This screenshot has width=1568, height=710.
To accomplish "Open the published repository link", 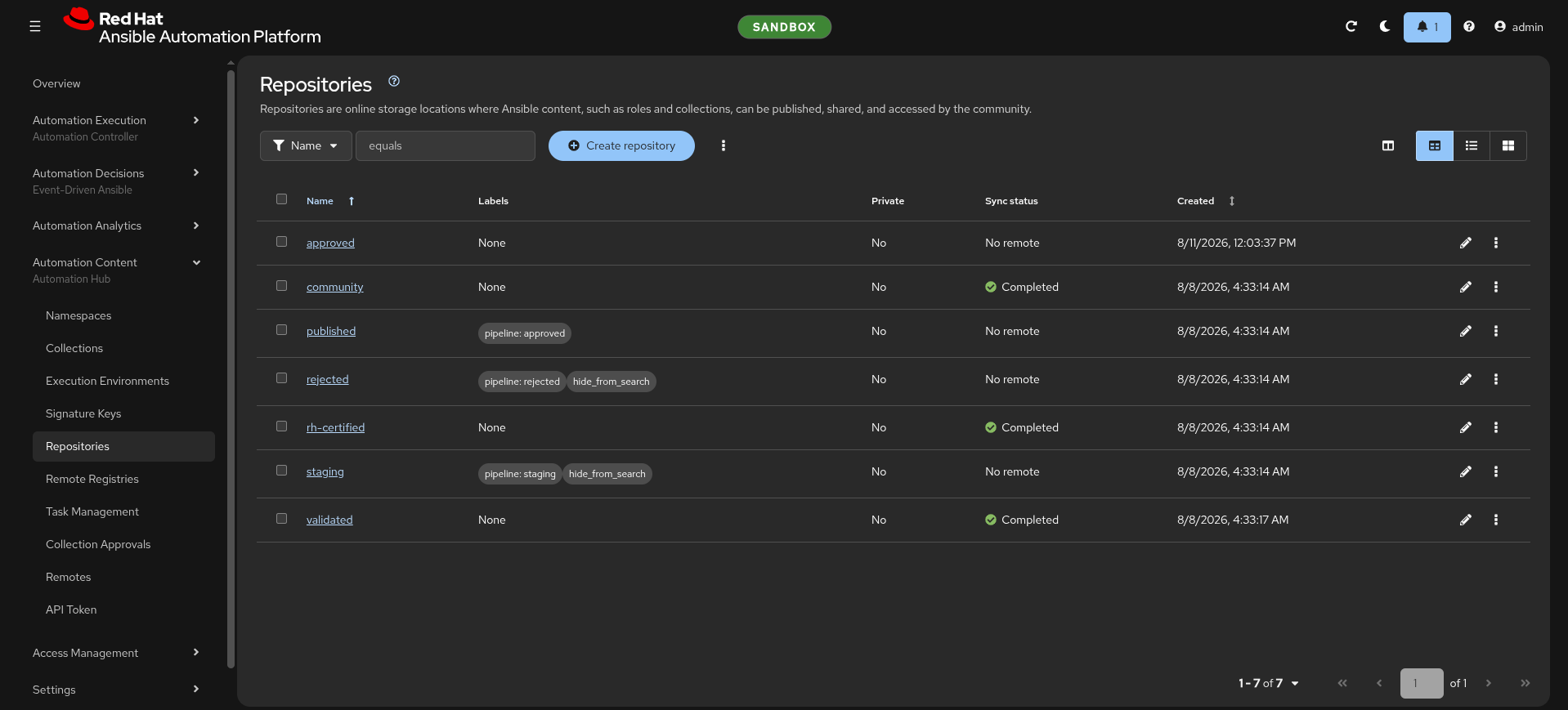I will click(331, 331).
